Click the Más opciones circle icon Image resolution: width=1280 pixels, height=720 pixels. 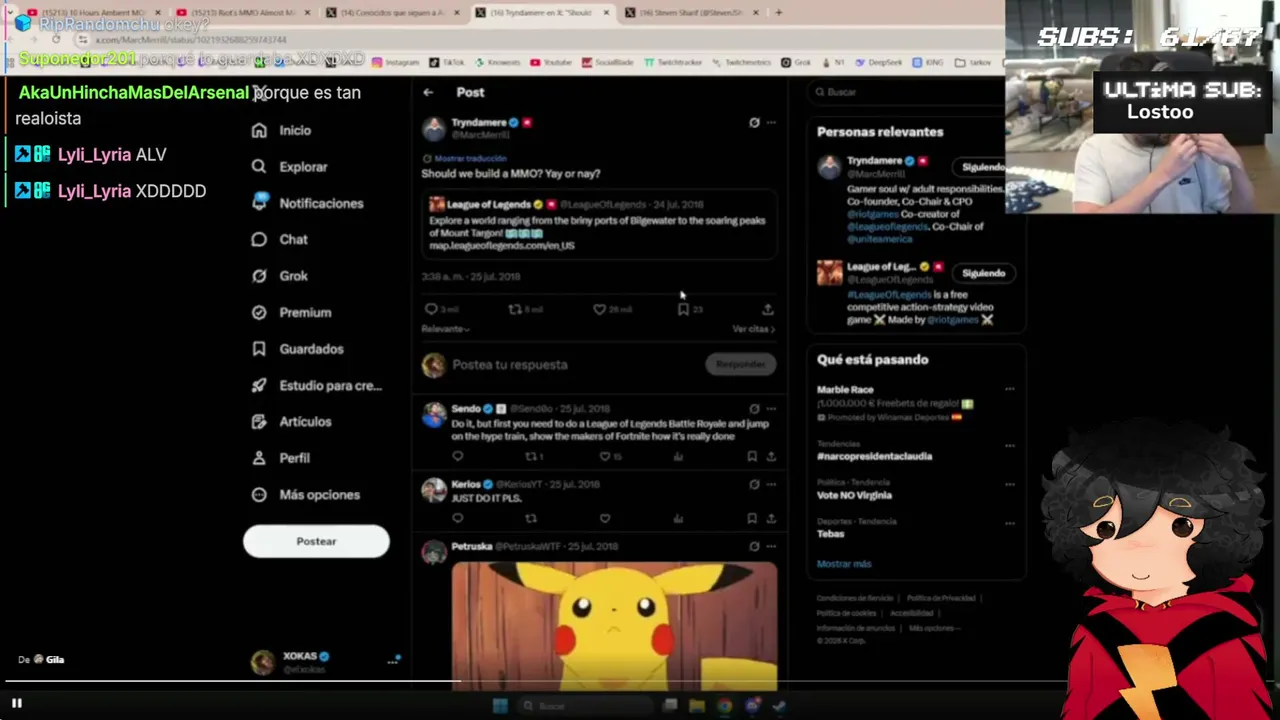(259, 494)
